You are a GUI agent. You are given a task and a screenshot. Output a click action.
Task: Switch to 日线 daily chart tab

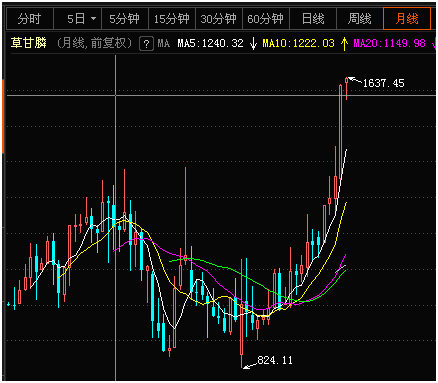pos(313,19)
